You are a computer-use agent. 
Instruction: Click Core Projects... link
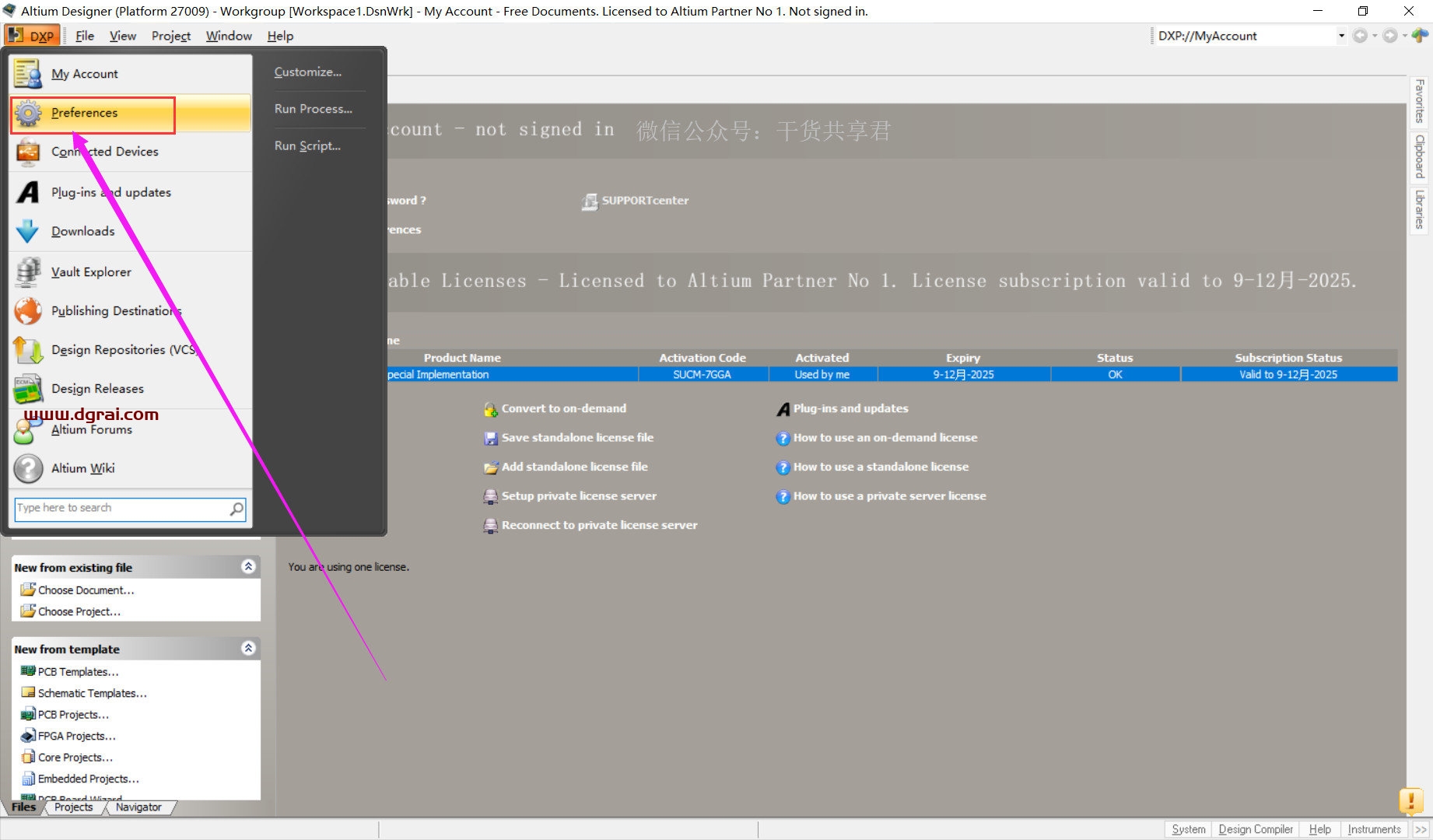[x=75, y=758]
